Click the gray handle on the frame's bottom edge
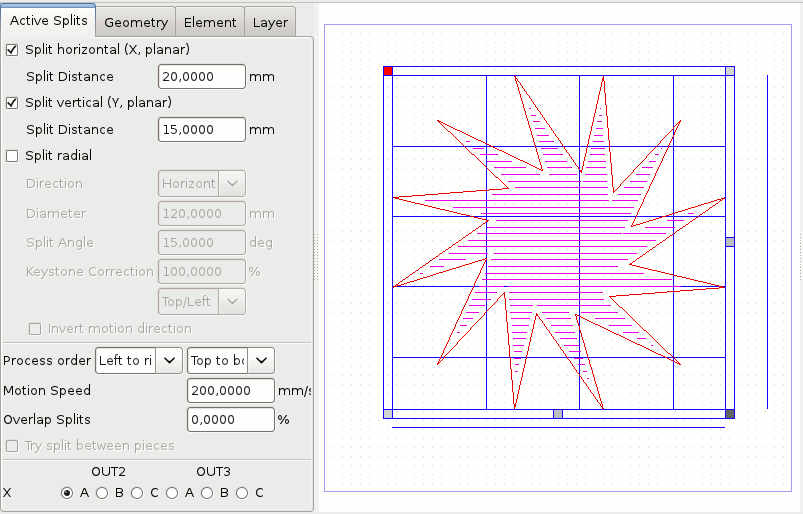Image resolution: width=803 pixels, height=514 pixels. pyautogui.click(x=558, y=413)
